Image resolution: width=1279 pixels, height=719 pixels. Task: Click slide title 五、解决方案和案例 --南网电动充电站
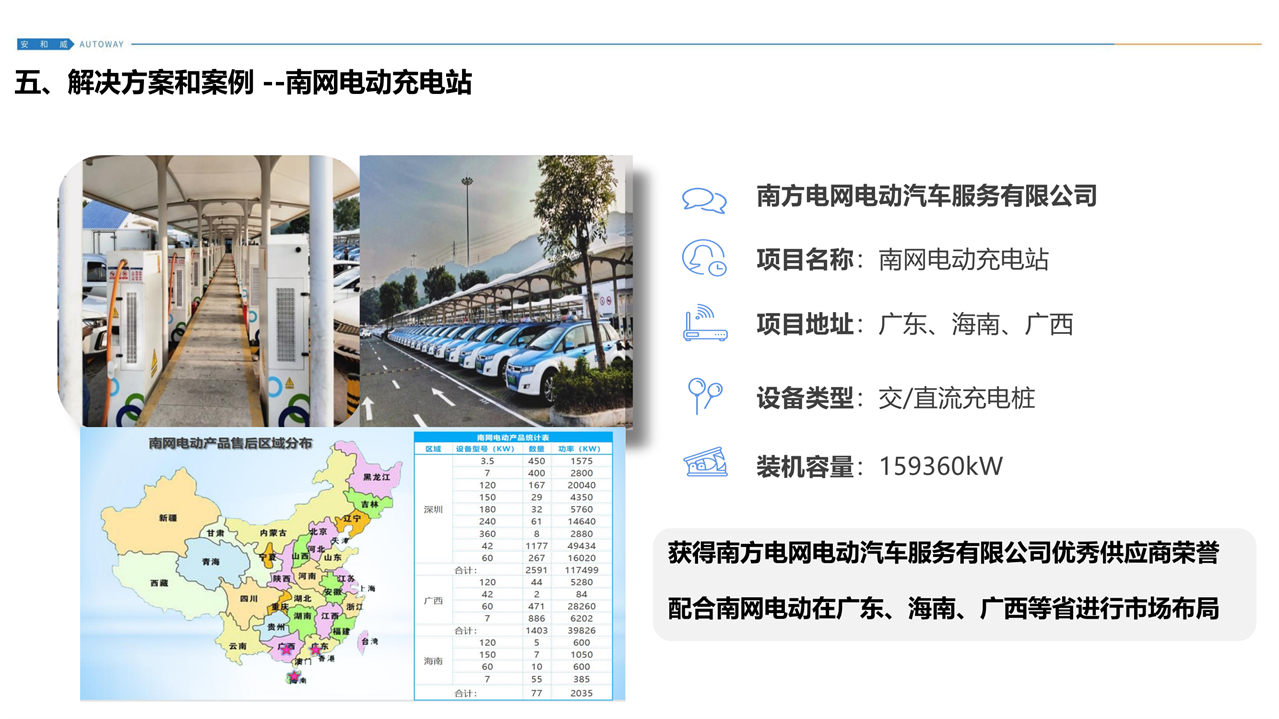[243, 82]
